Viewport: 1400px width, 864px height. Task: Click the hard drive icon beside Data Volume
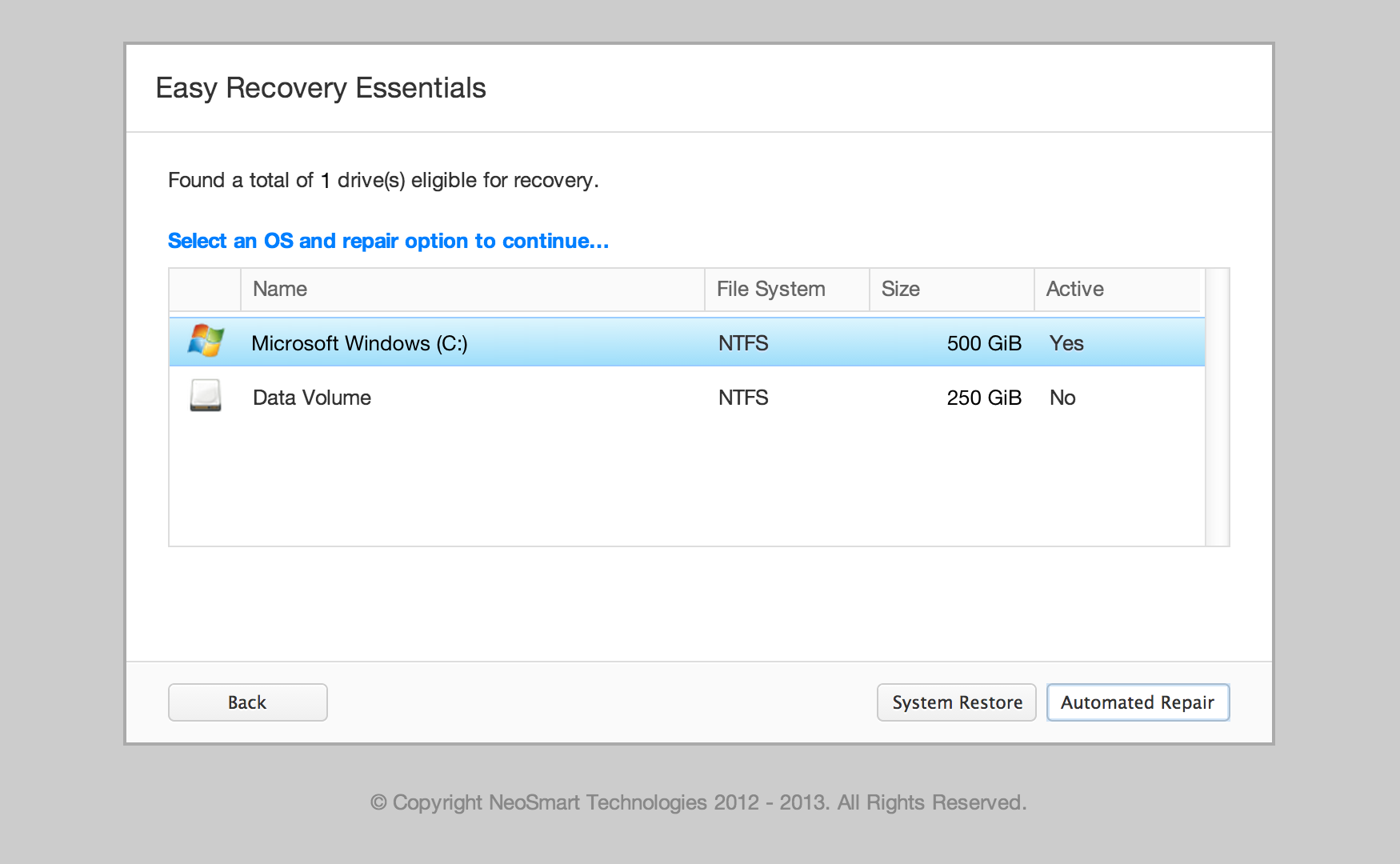point(205,397)
